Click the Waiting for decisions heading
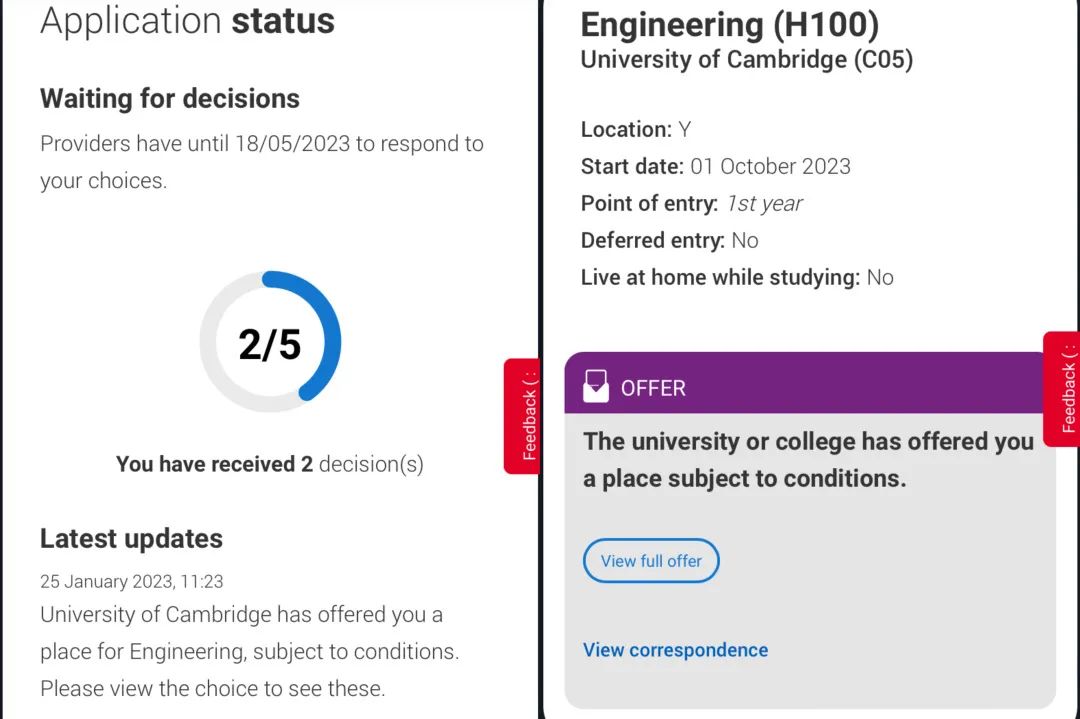Screen dimensions: 1080x719 (x=169, y=98)
